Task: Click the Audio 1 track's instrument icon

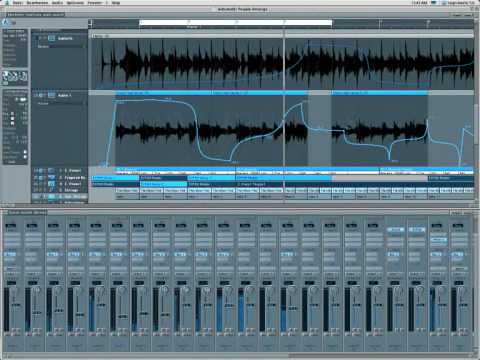Action: pos(52,95)
